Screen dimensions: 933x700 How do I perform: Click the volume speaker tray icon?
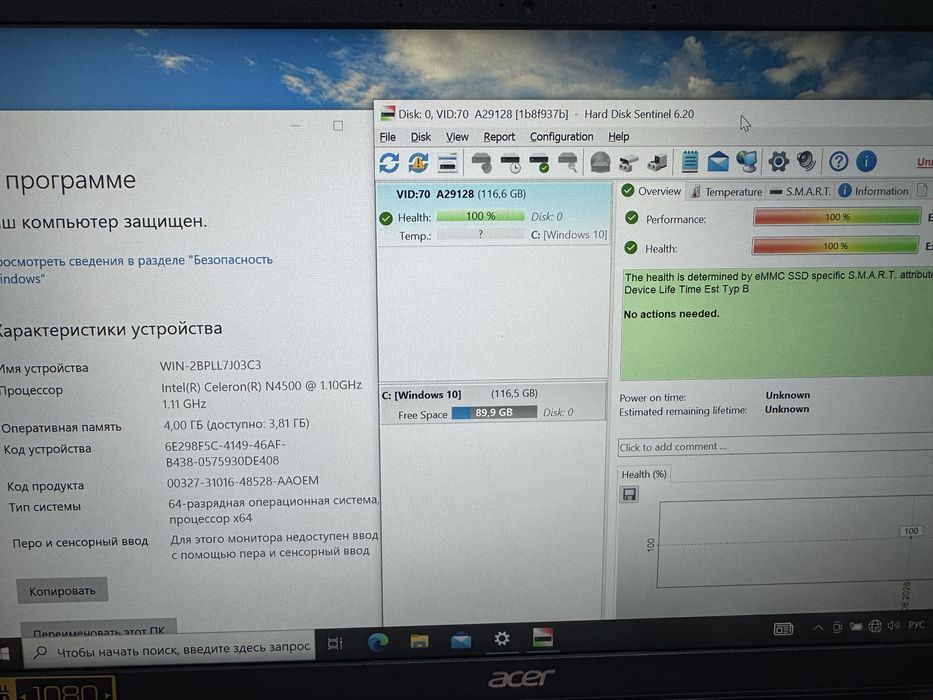[893, 625]
